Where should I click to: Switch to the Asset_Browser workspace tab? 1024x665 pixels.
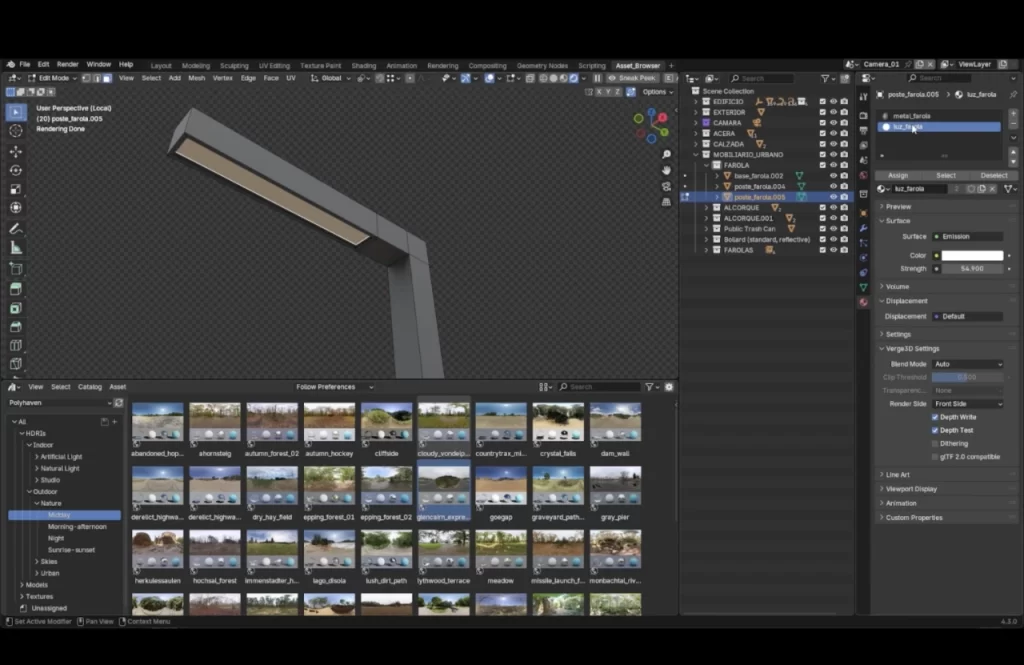click(x=638, y=65)
